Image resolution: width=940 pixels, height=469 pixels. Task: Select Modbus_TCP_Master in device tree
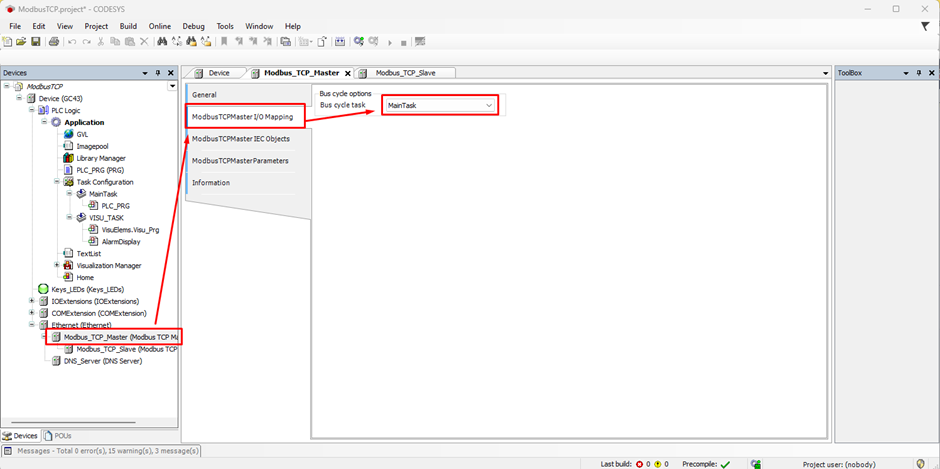120,336
